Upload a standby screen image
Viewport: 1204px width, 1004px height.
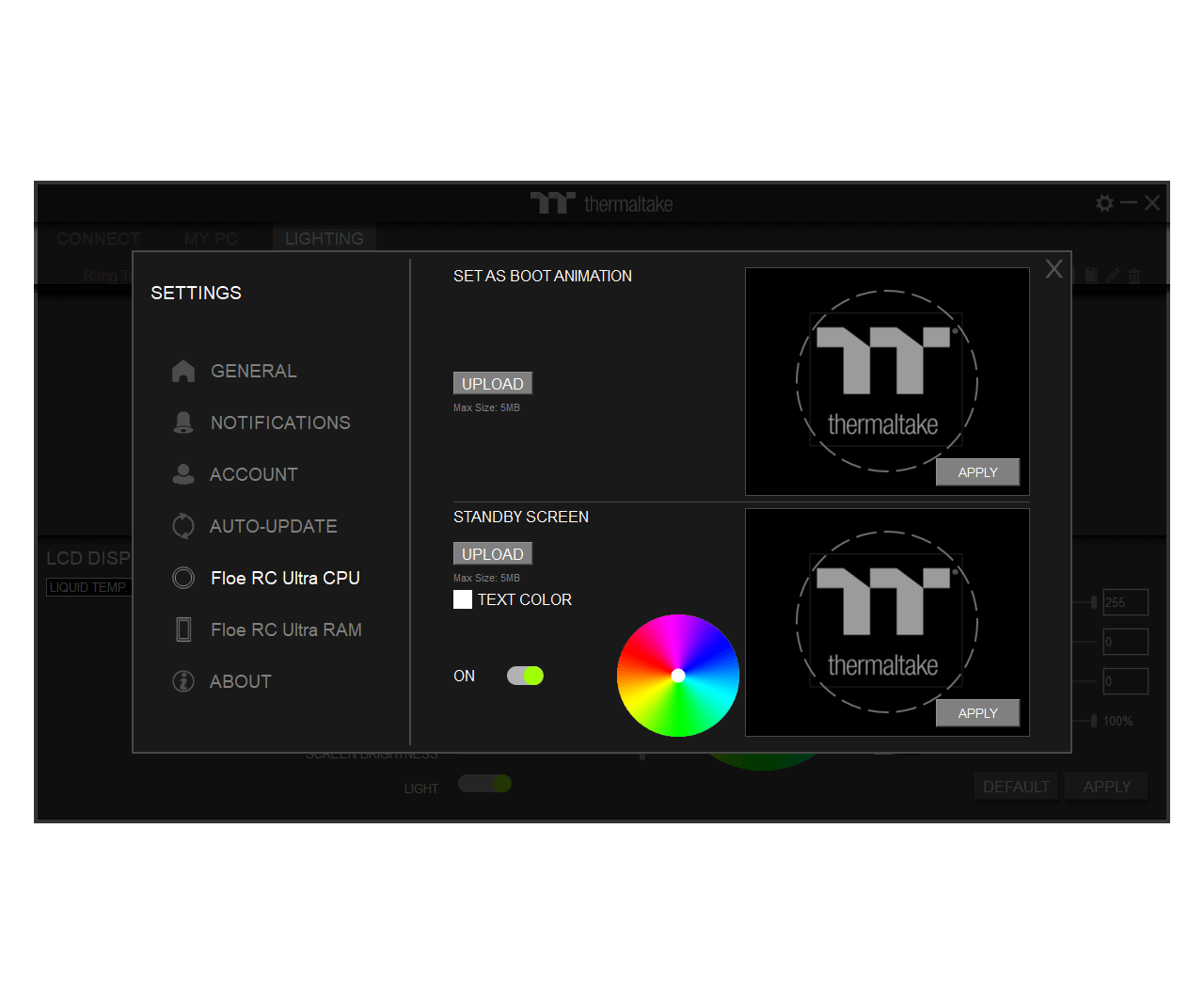pyautogui.click(x=493, y=553)
